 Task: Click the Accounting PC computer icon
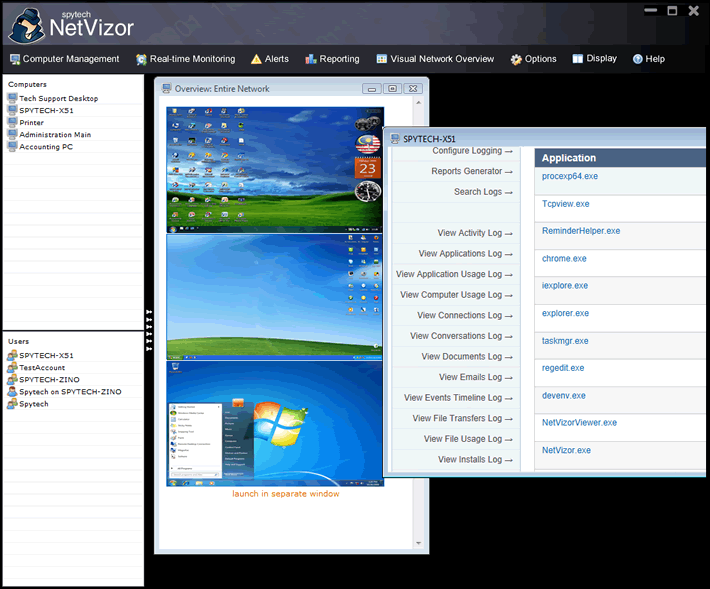13,147
